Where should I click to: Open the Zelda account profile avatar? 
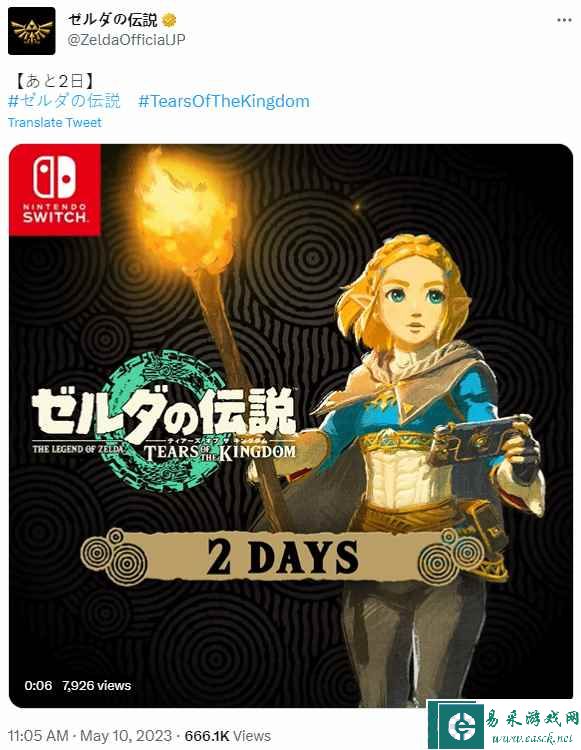32,31
